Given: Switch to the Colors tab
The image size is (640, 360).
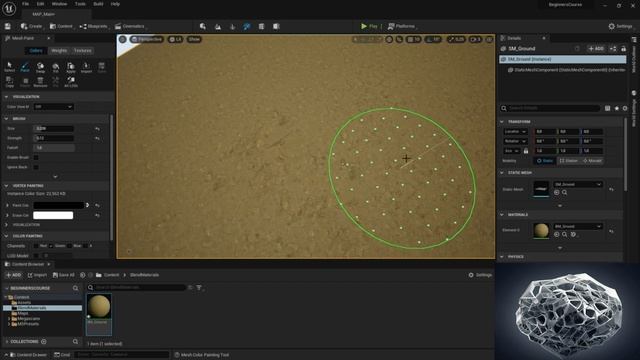Looking at the screenshot, I should click(x=36, y=51).
